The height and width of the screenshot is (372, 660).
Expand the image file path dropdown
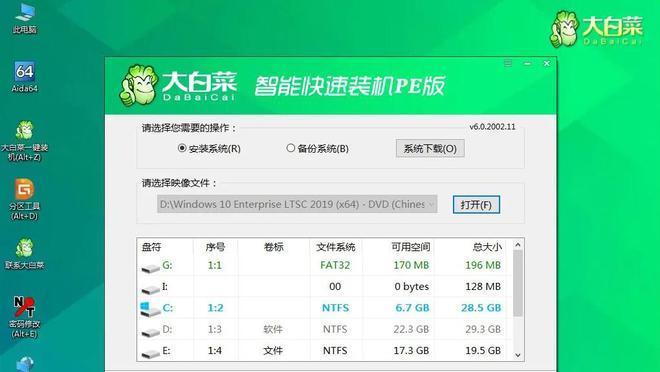(x=431, y=205)
